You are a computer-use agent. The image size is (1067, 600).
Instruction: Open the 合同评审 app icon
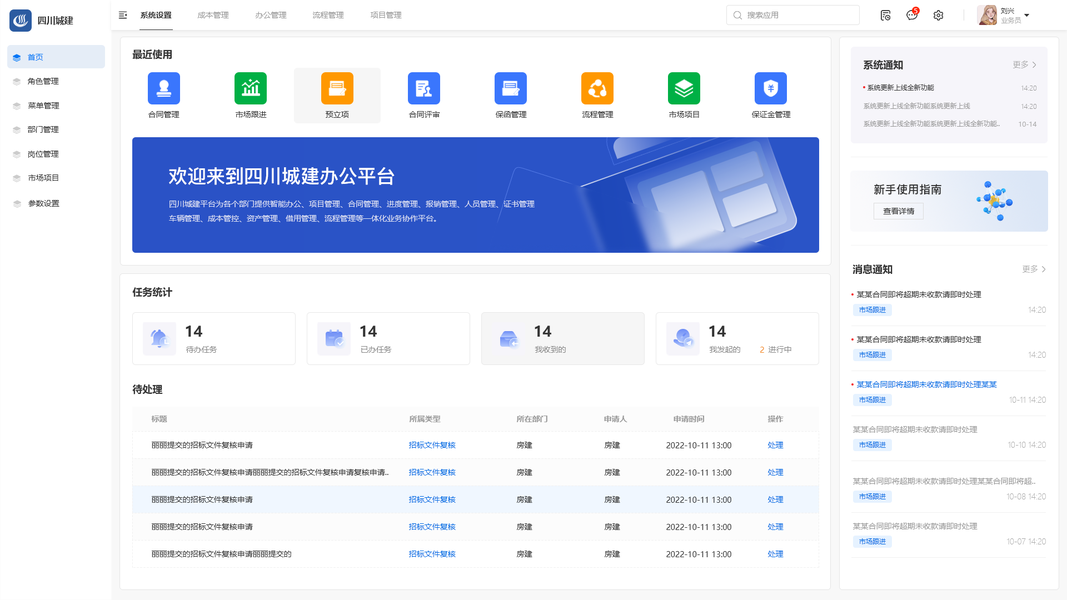click(424, 88)
